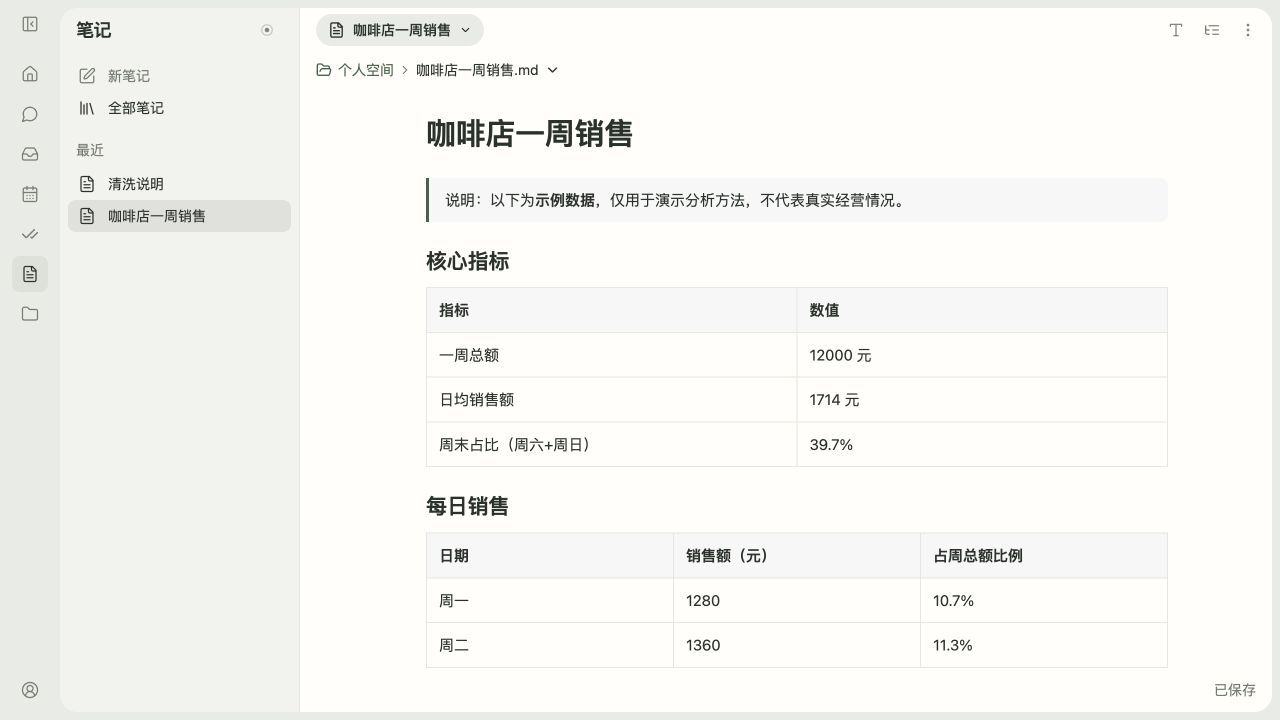1280x720 pixels.
Task: Open the user account icon
Action: coord(30,690)
